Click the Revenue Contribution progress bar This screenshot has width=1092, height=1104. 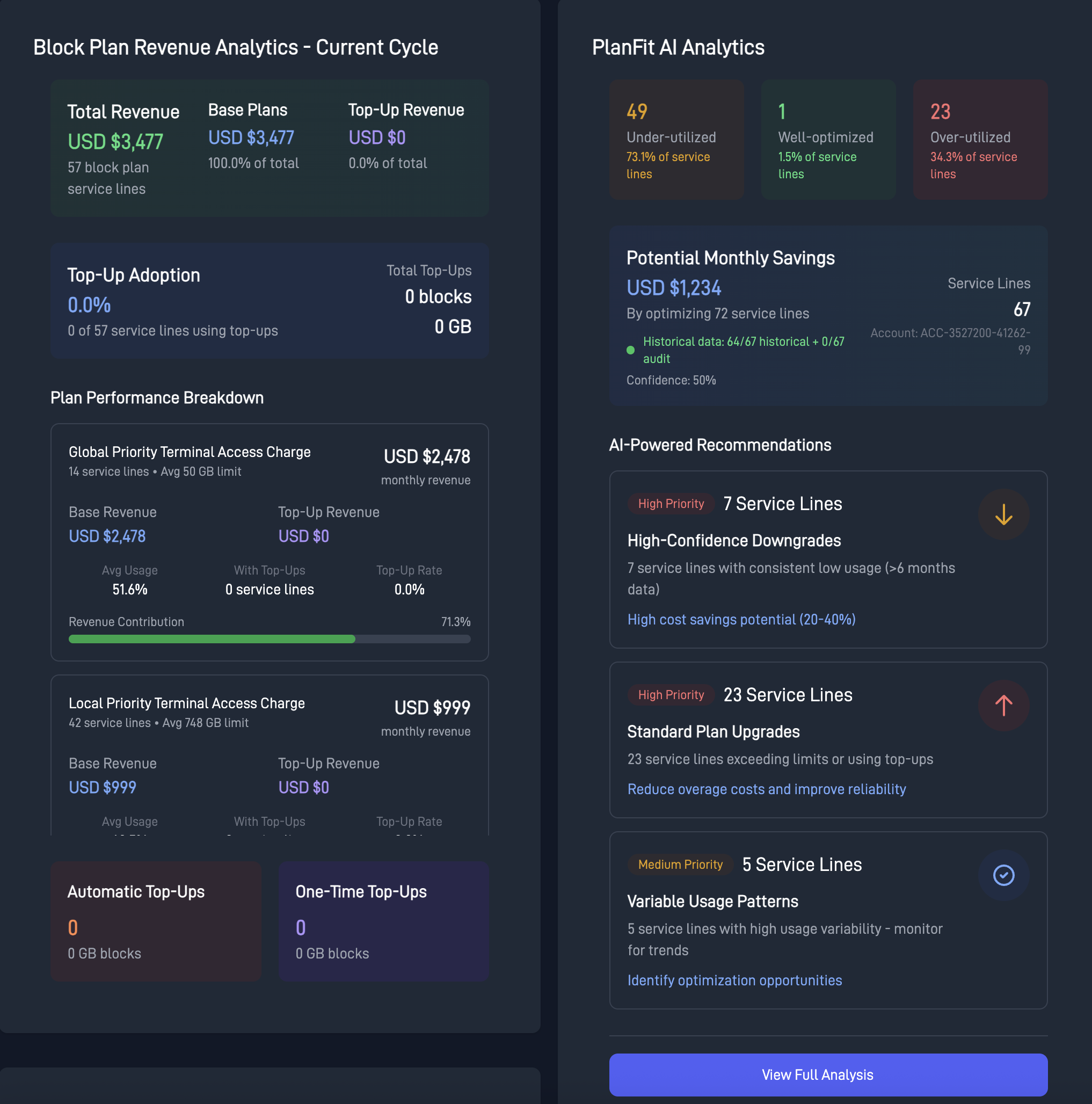[x=270, y=639]
